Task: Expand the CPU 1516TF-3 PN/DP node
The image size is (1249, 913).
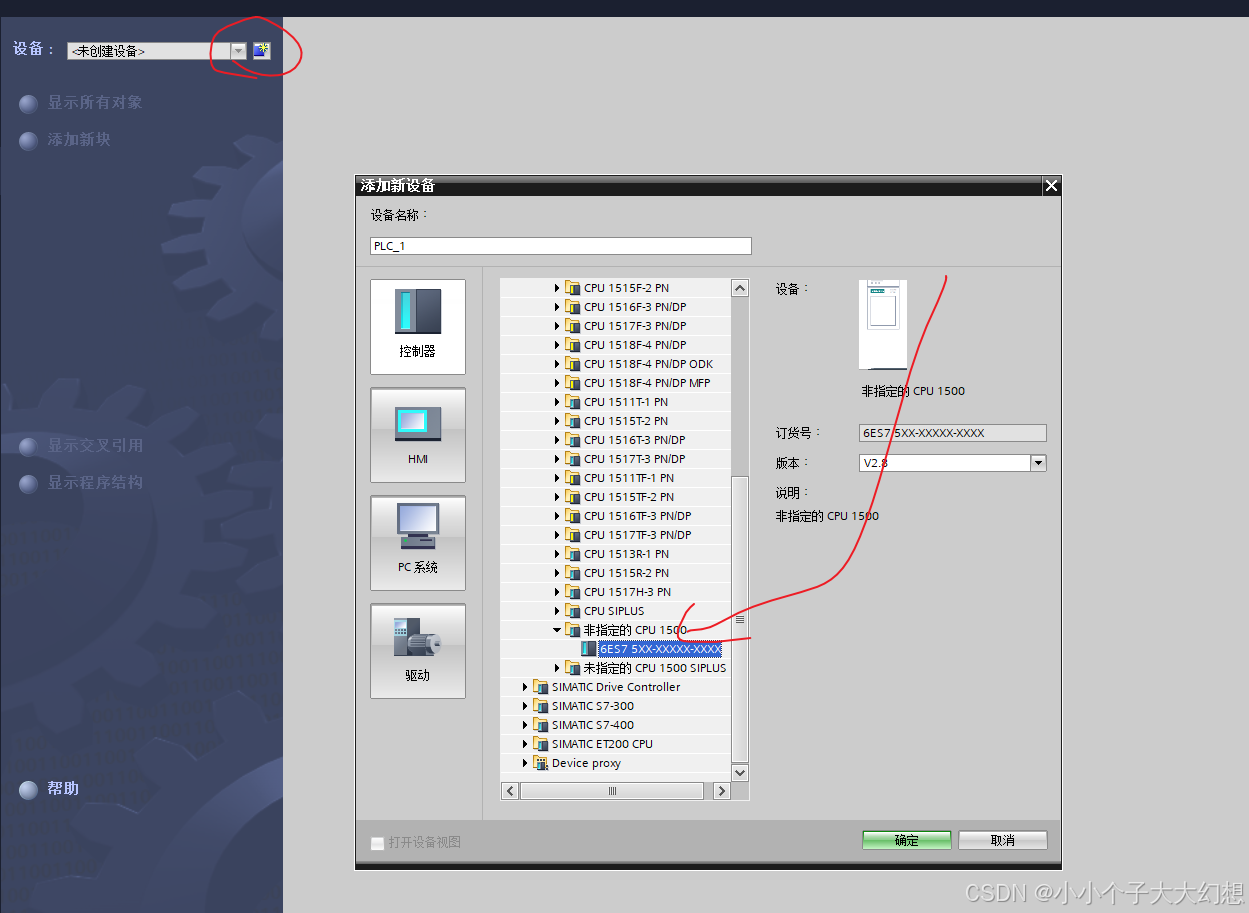Action: point(557,516)
